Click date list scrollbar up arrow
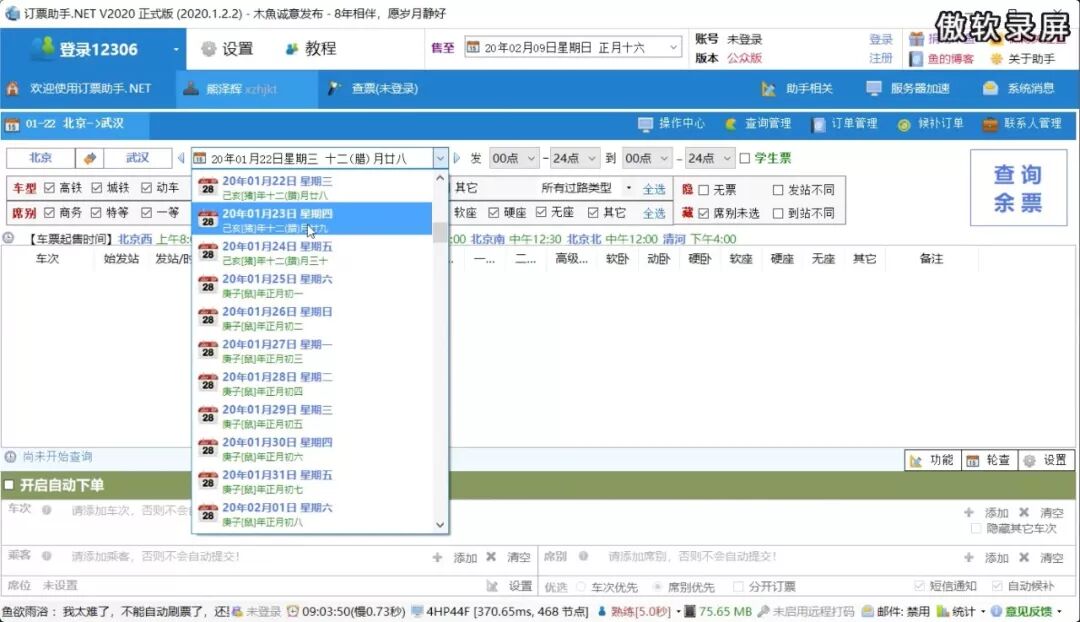 440,178
